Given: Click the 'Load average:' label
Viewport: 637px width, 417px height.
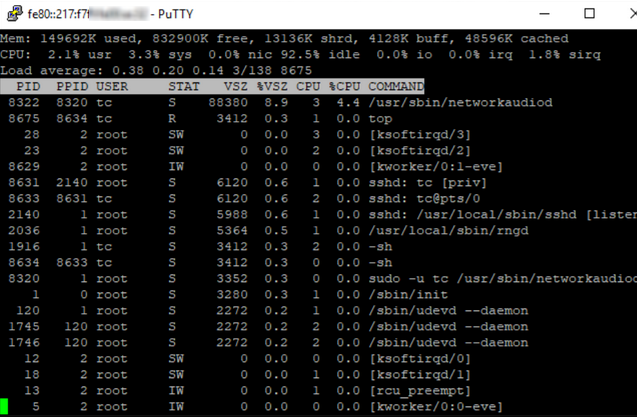Looking at the screenshot, I should 52,70.
